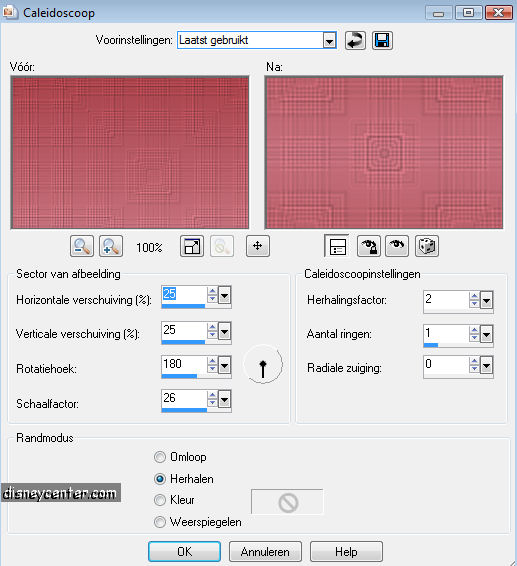Viewport: 517px width, 566px height.
Task: Click the Annuleren button
Action: pyautogui.click(x=265, y=552)
